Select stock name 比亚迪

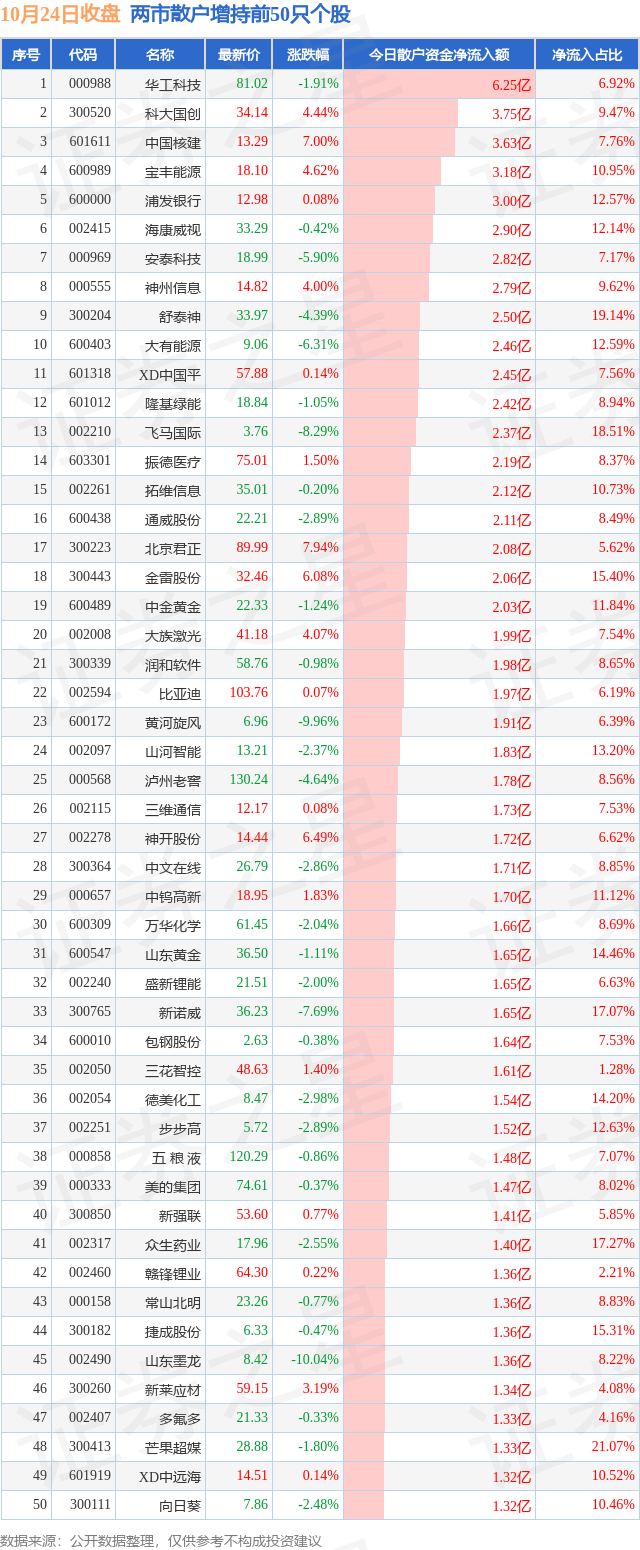pyautogui.click(x=180, y=693)
